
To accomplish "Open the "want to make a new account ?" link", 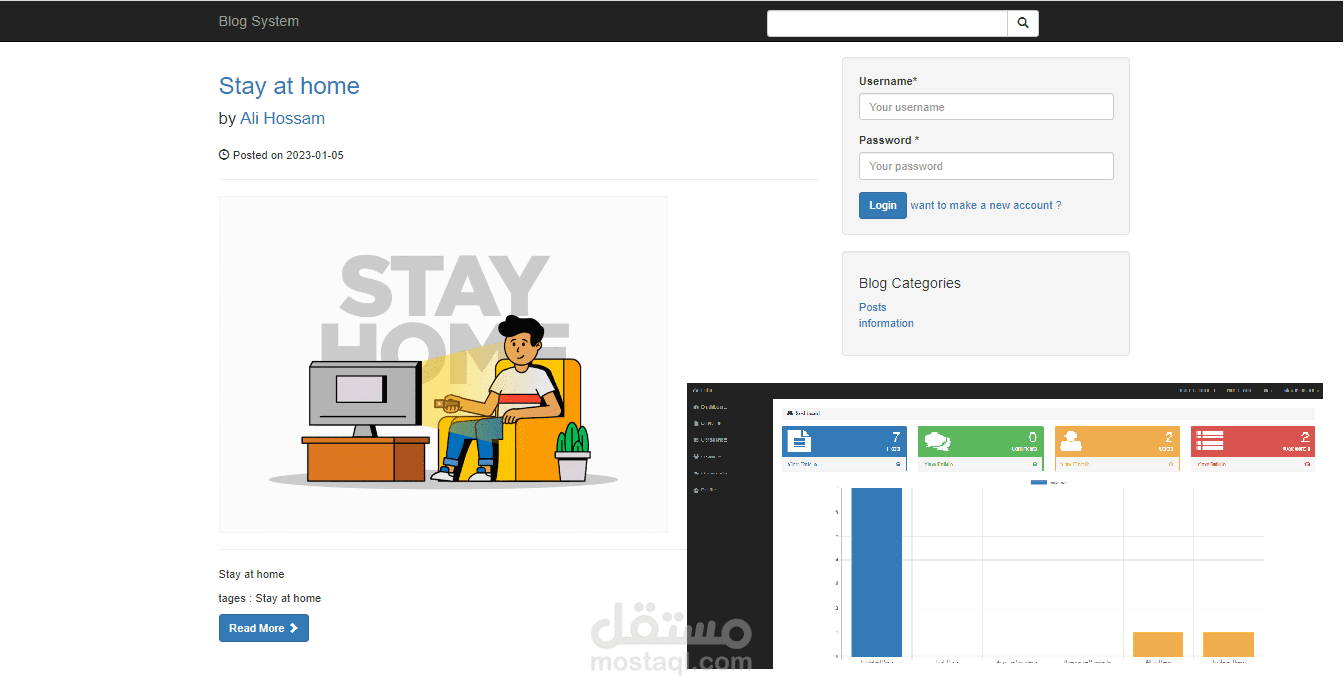I will 985,204.
